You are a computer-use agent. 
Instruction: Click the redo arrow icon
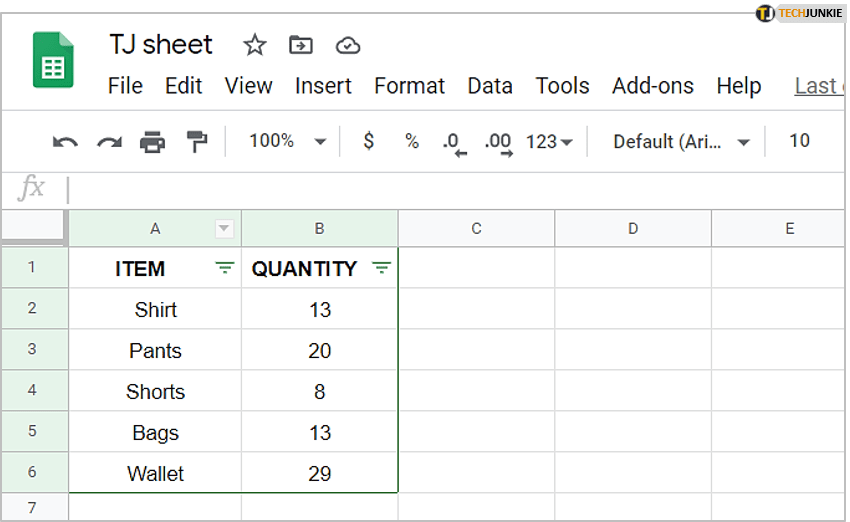[109, 142]
